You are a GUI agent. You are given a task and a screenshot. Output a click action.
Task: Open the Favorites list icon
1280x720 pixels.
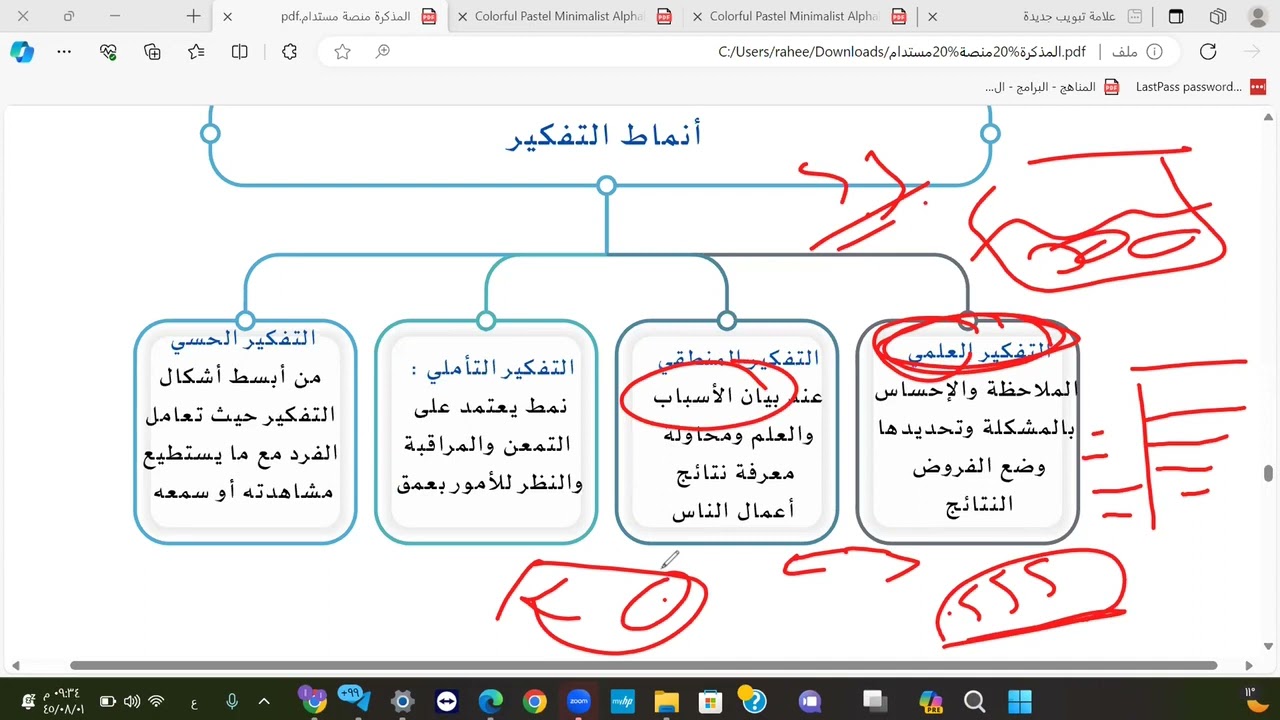196,52
